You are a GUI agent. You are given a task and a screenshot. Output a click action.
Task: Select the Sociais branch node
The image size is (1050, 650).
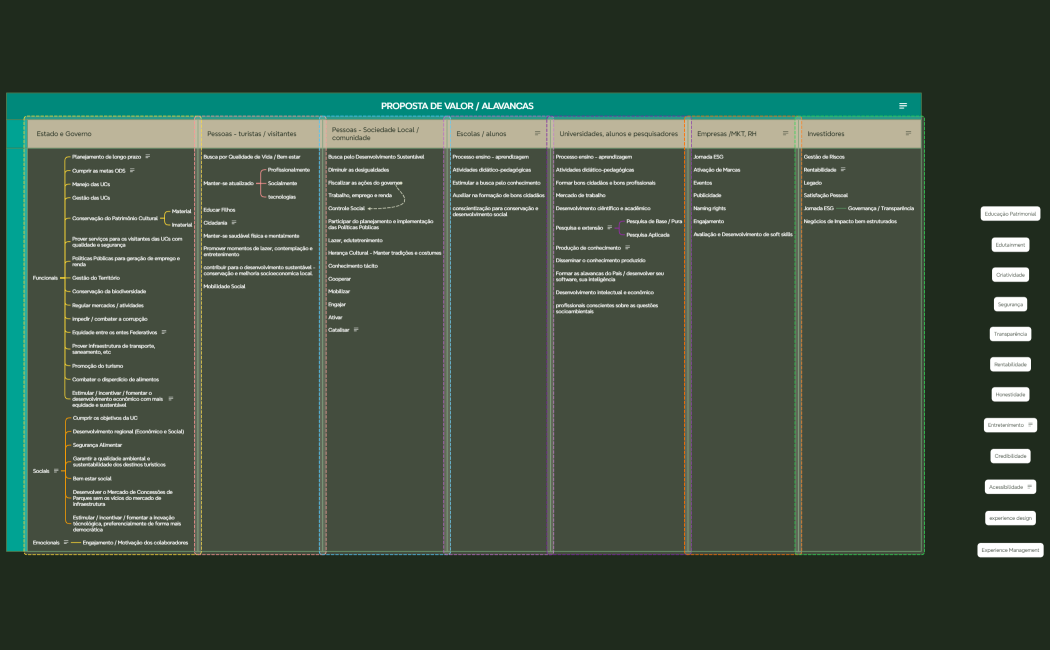41,470
